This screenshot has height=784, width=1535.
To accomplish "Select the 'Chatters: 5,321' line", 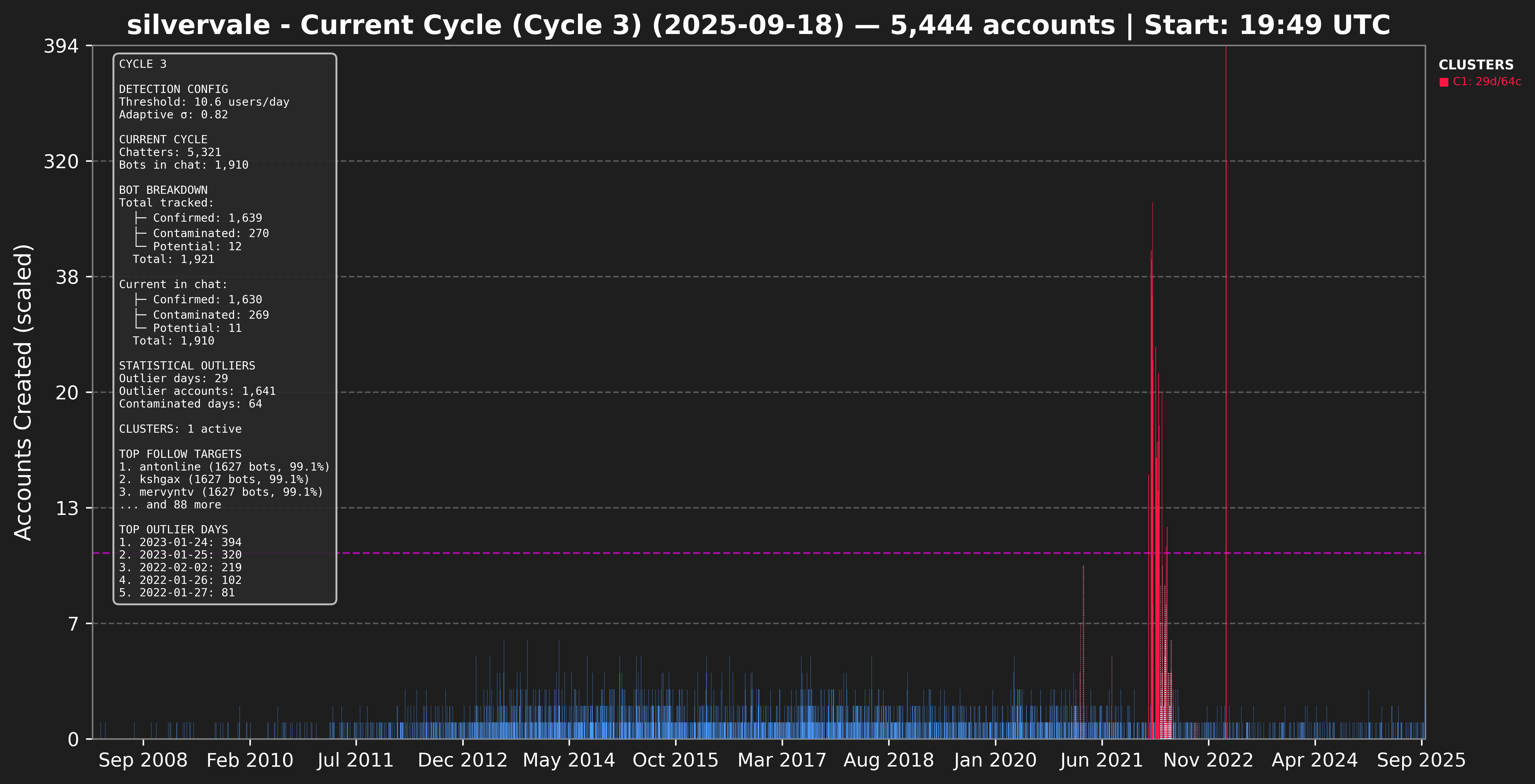I will tap(170, 153).
